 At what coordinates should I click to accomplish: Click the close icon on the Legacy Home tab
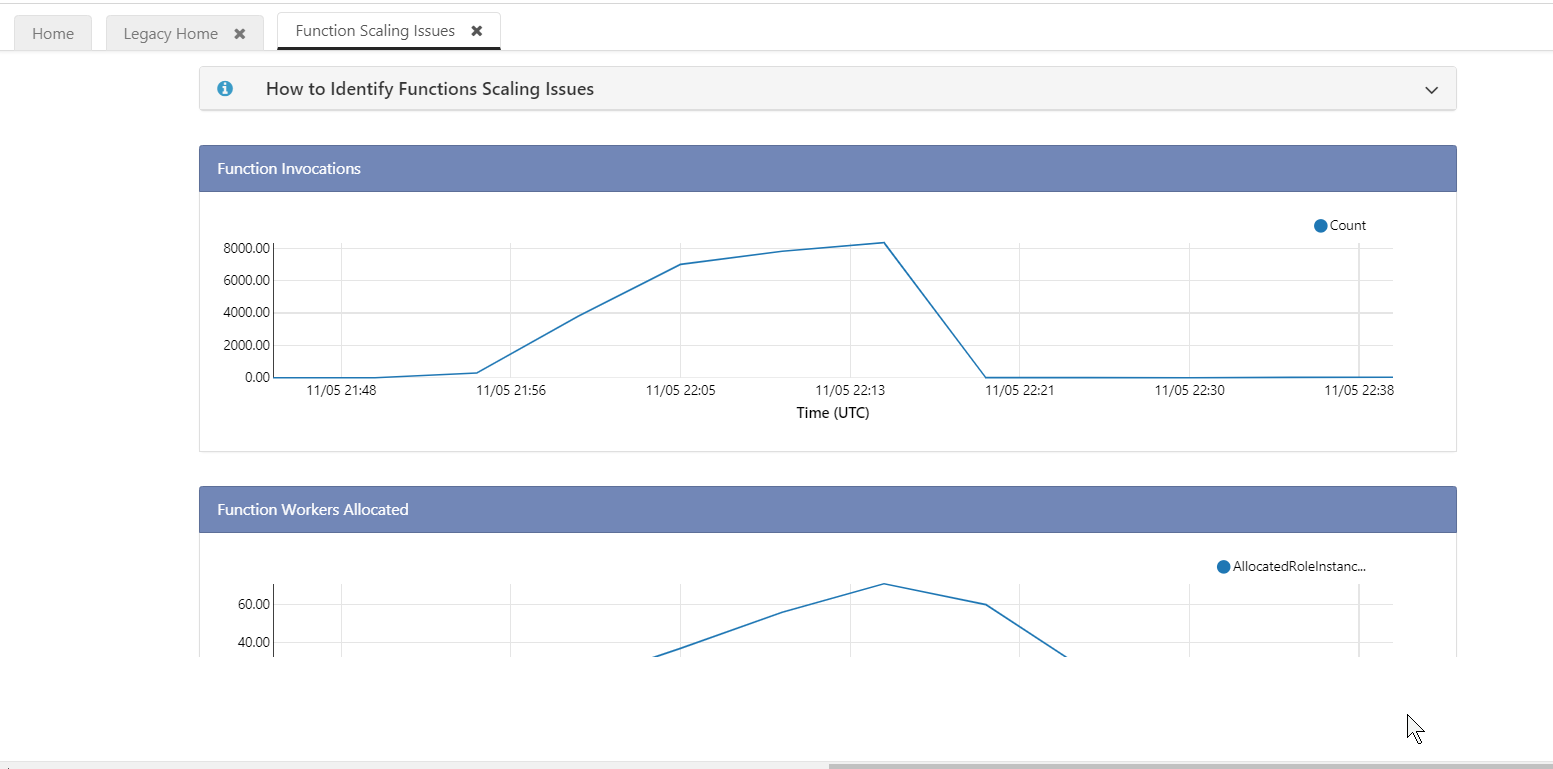(x=240, y=32)
